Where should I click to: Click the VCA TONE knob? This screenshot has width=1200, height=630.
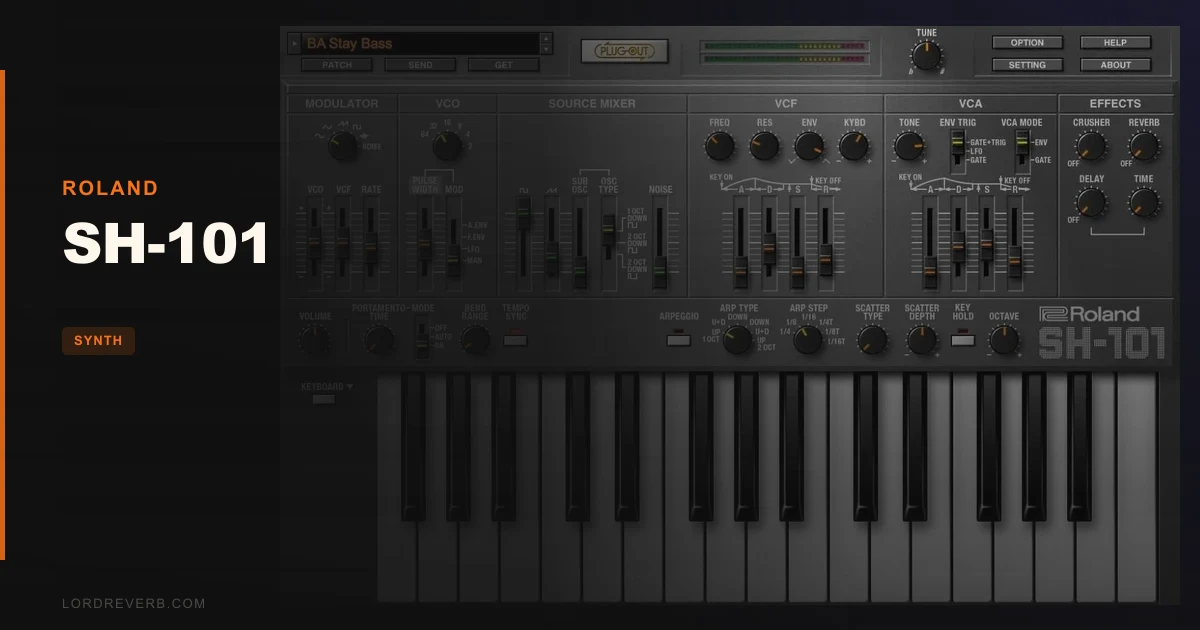point(909,147)
